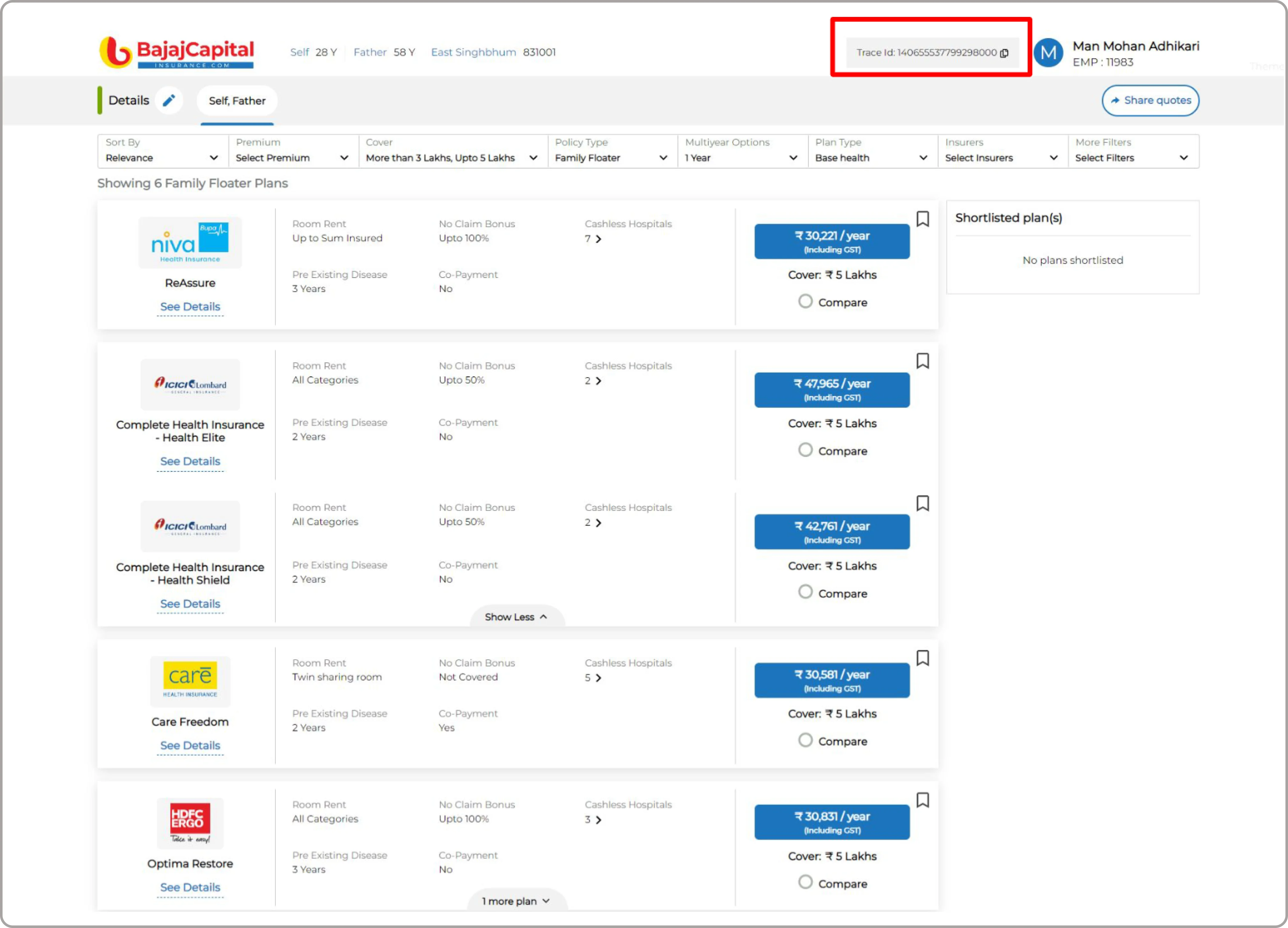Image resolution: width=1288 pixels, height=928 pixels.
Task: Open the Insurers filter dropdown
Action: tap(1002, 151)
